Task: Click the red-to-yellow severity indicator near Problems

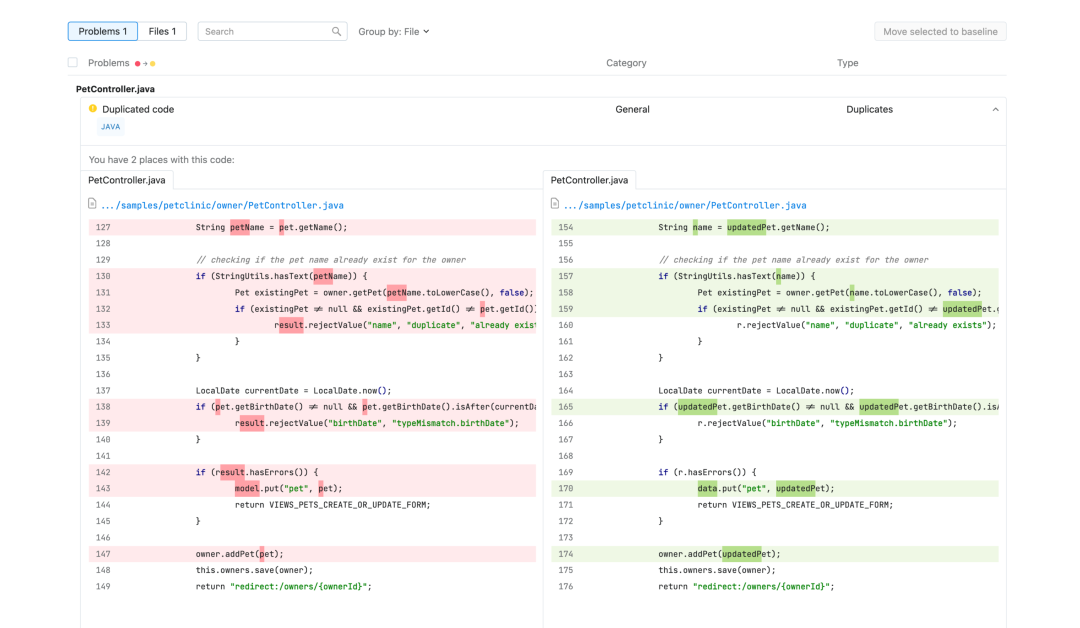Action: (x=145, y=63)
